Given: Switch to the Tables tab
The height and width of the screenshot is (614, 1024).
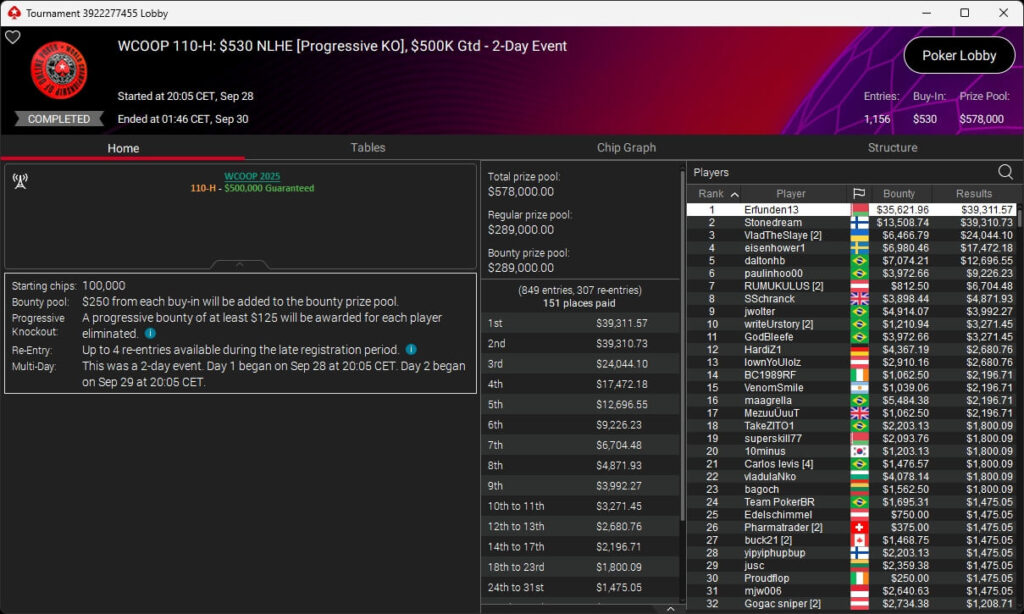Looking at the screenshot, I should click(368, 148).
